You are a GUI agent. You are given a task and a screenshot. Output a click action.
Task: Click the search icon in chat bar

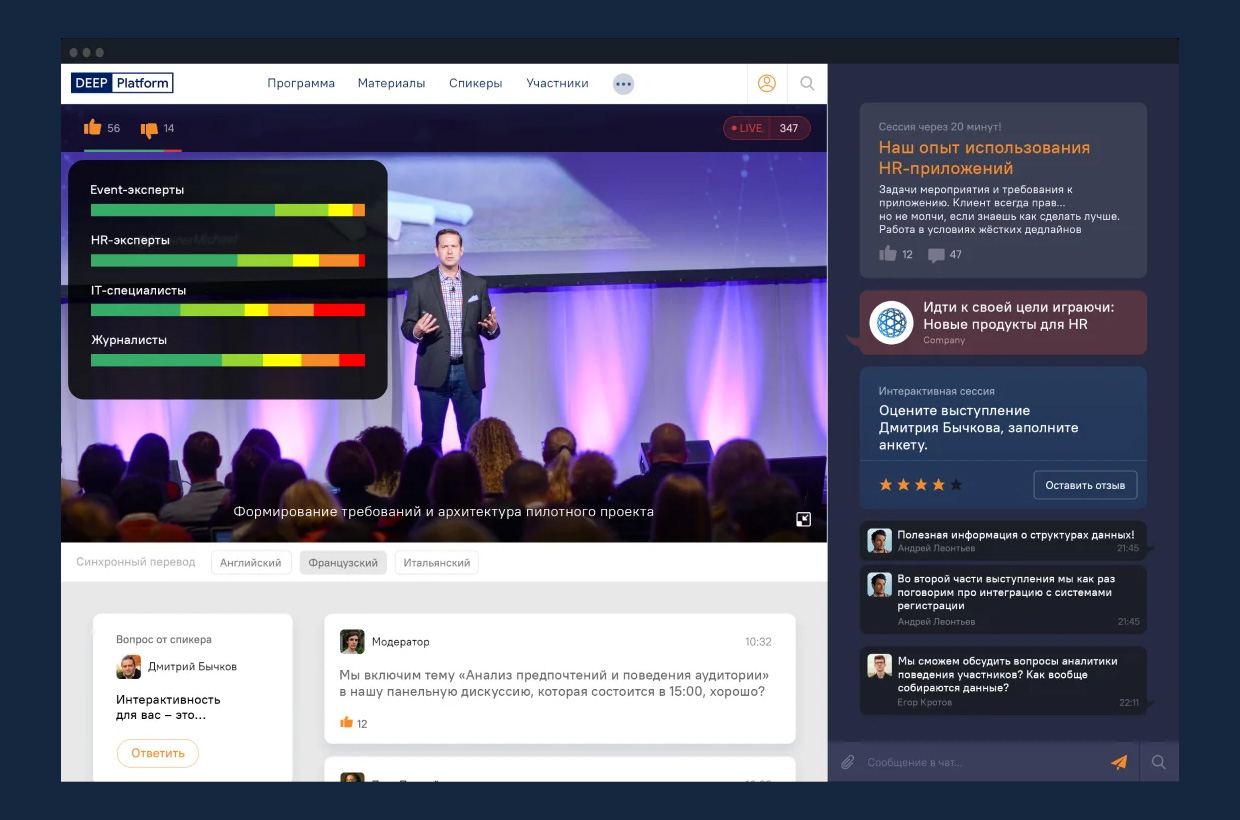tap(1159, 762)
